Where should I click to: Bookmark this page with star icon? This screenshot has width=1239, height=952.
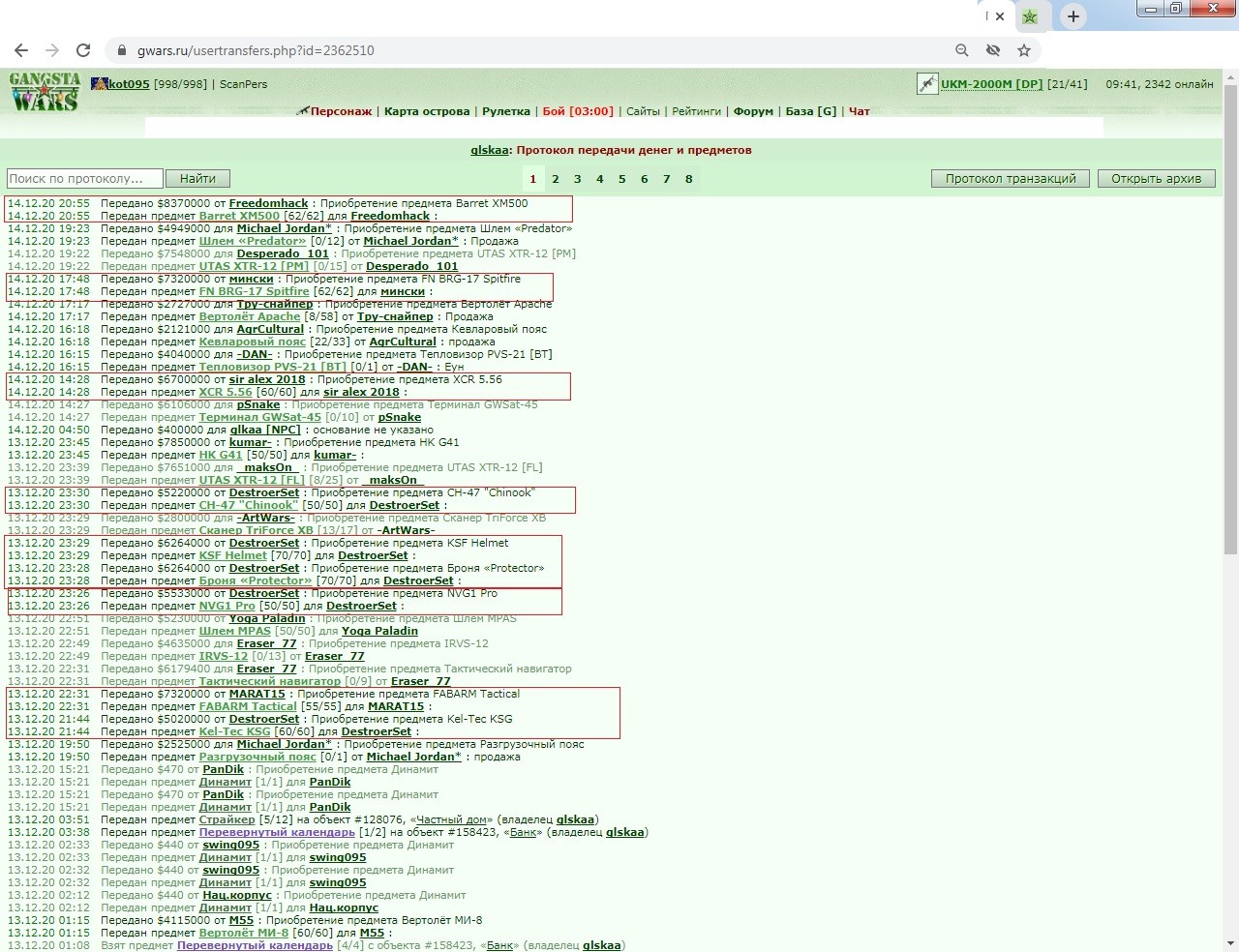(x=1024, y=50)
